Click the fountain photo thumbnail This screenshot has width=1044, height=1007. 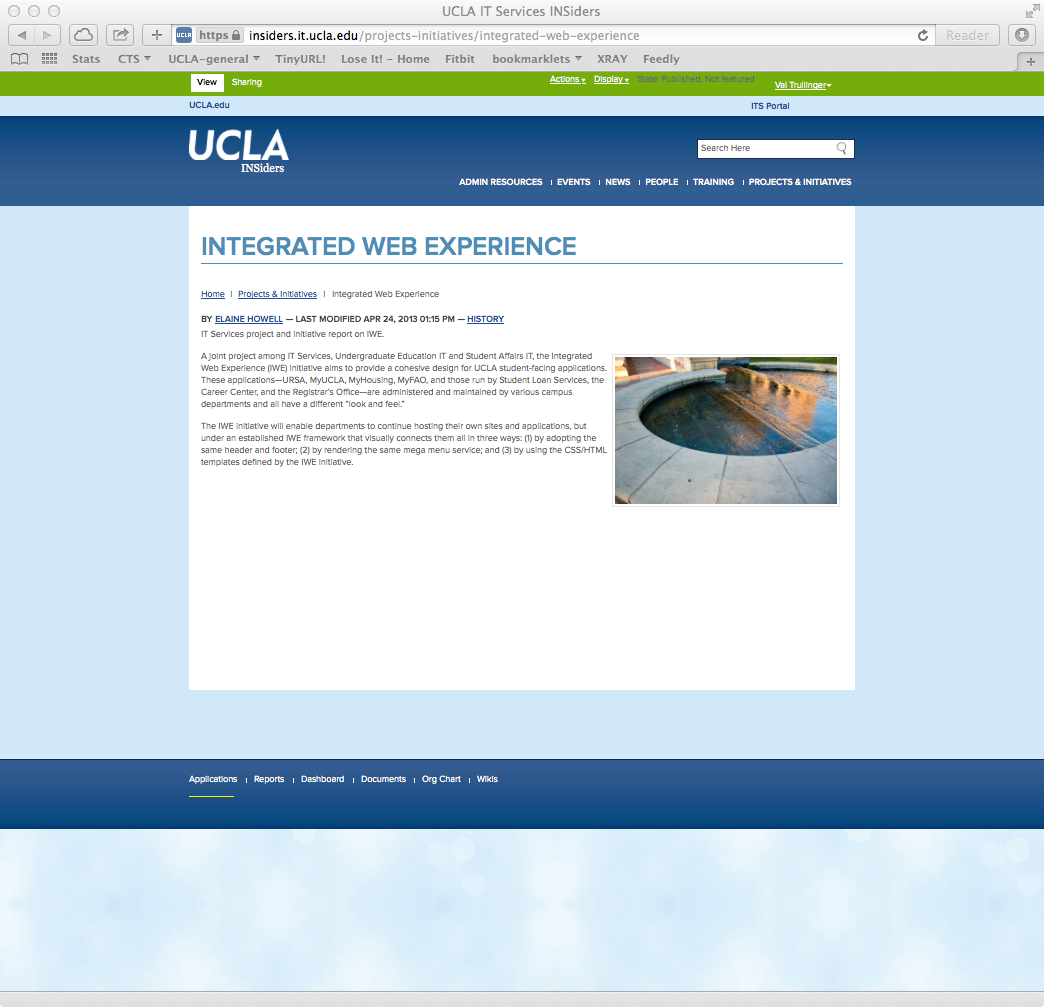click(x=726, y=430)
